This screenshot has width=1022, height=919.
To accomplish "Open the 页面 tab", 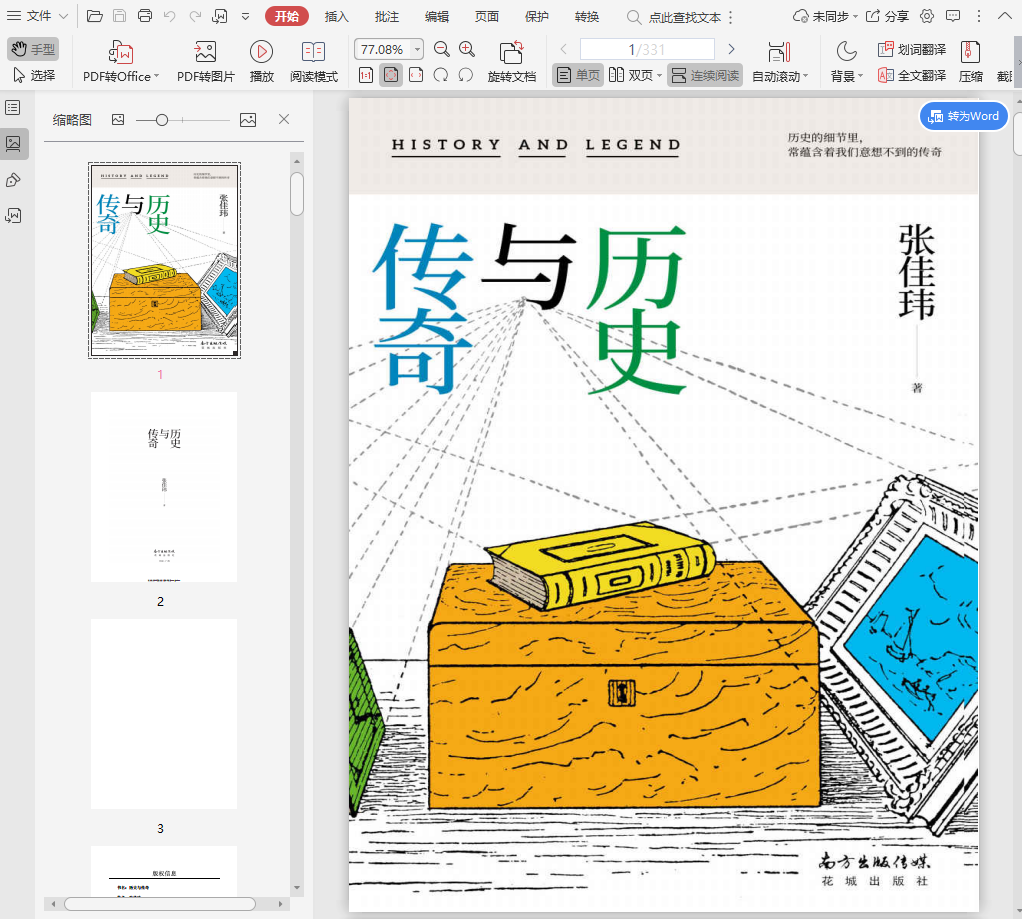I will click(487, 17).
